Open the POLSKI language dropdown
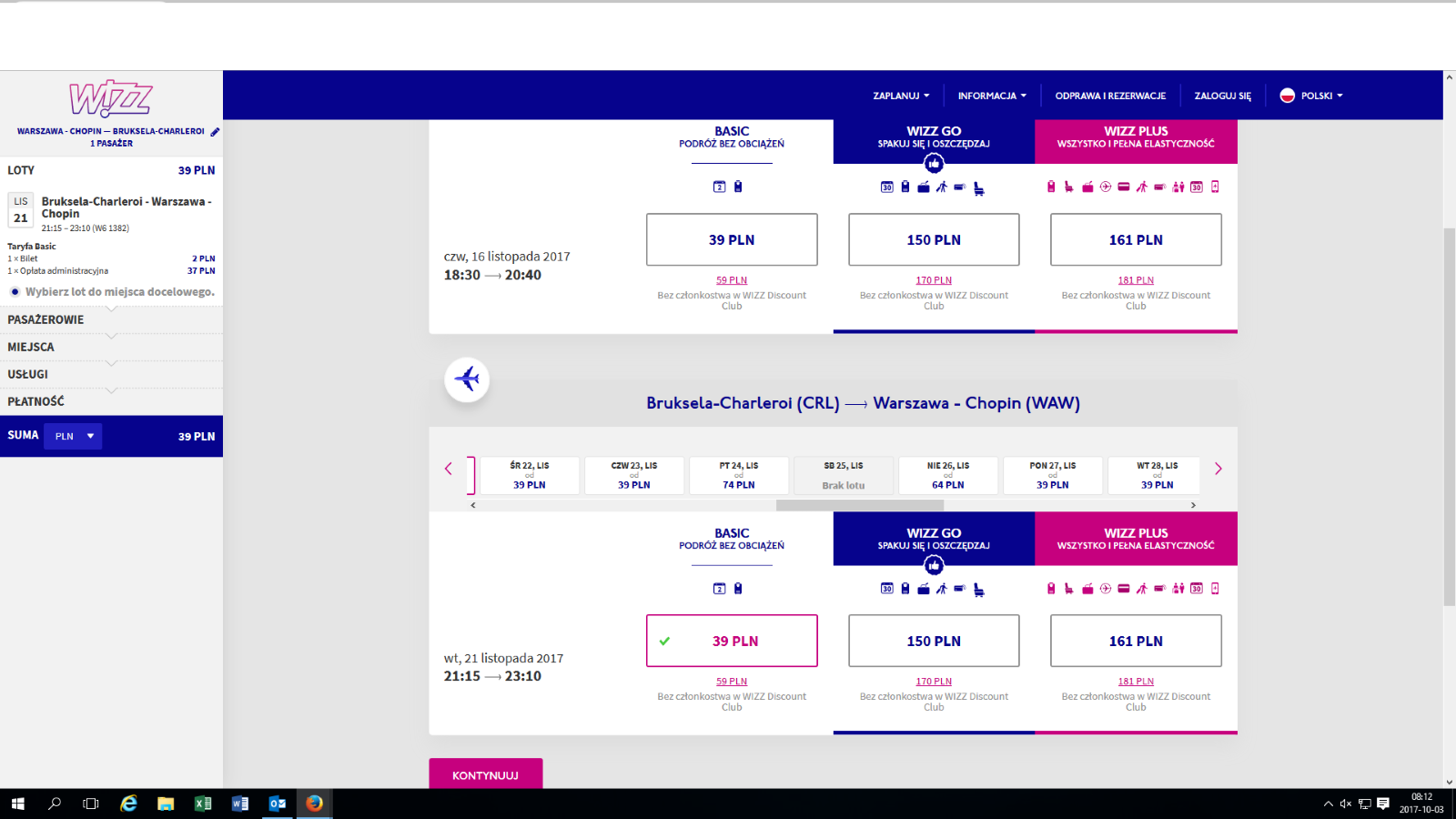 [1311, 96]
